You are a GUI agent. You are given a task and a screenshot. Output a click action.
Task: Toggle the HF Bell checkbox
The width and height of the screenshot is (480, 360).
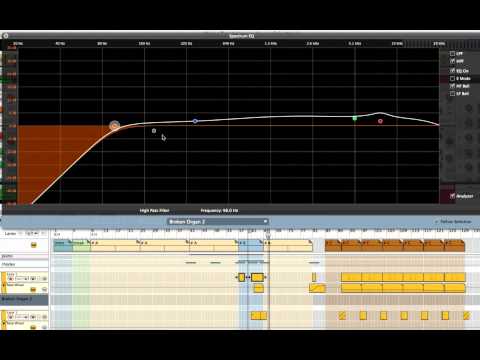tap(452, 86)
